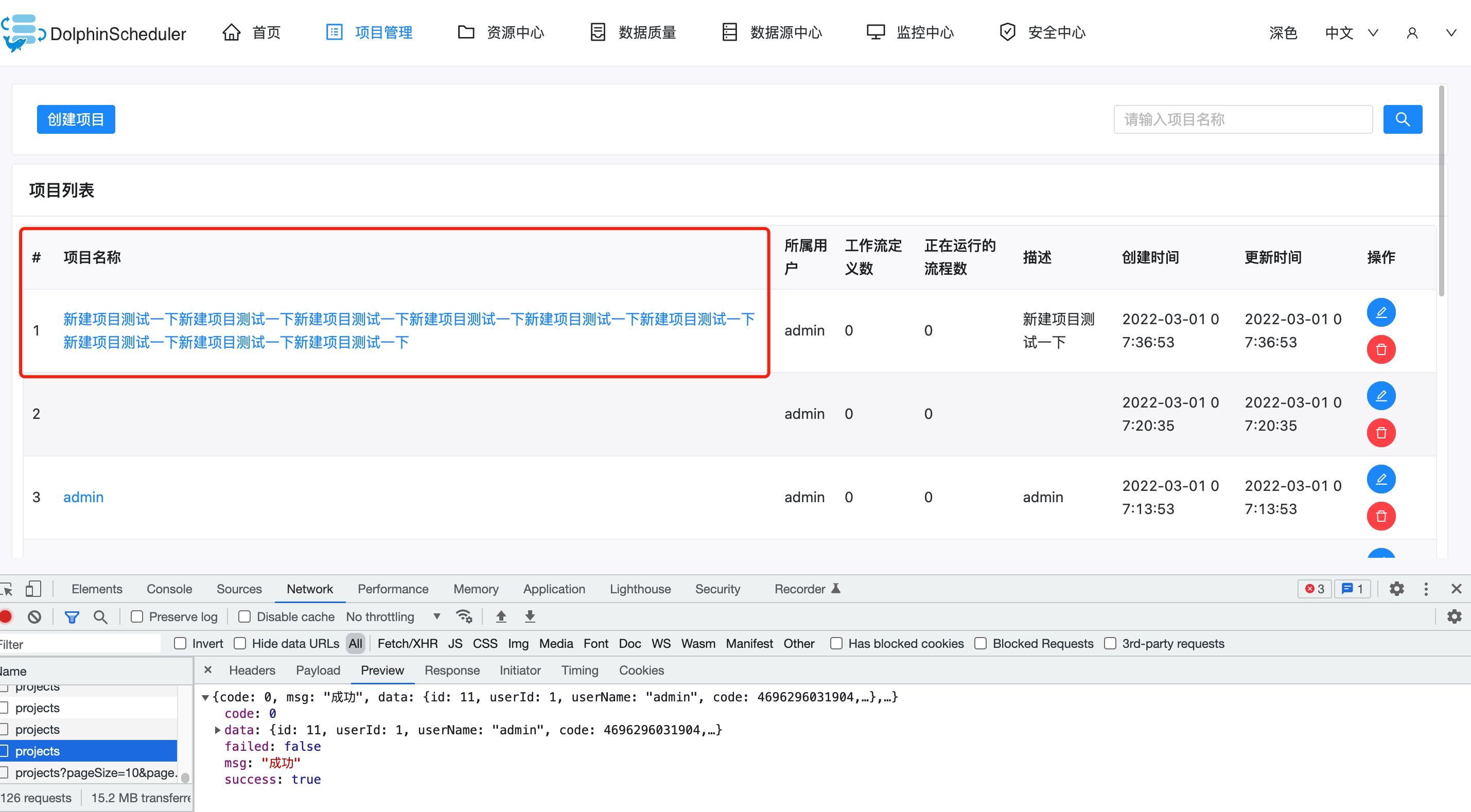Image resolution: width=1471 pixels, height=812 pixels.
Task: Clear the network log with the clear icon
Action: pos(35,616)
